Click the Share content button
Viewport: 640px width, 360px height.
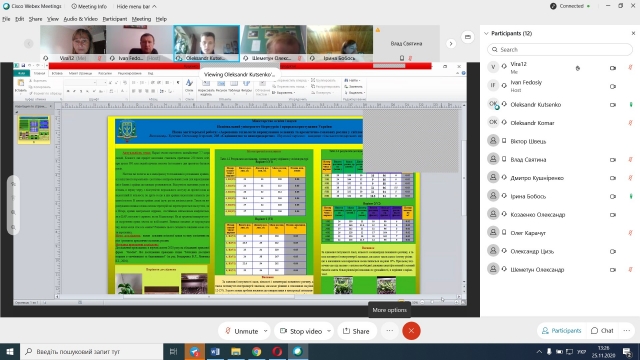[357, 331]
